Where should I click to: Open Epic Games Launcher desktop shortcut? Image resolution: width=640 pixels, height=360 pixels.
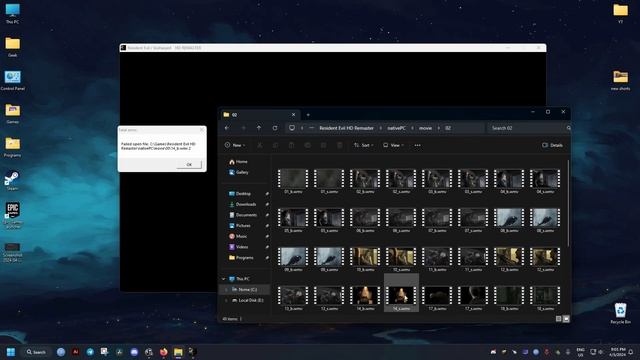click(12, 215)
